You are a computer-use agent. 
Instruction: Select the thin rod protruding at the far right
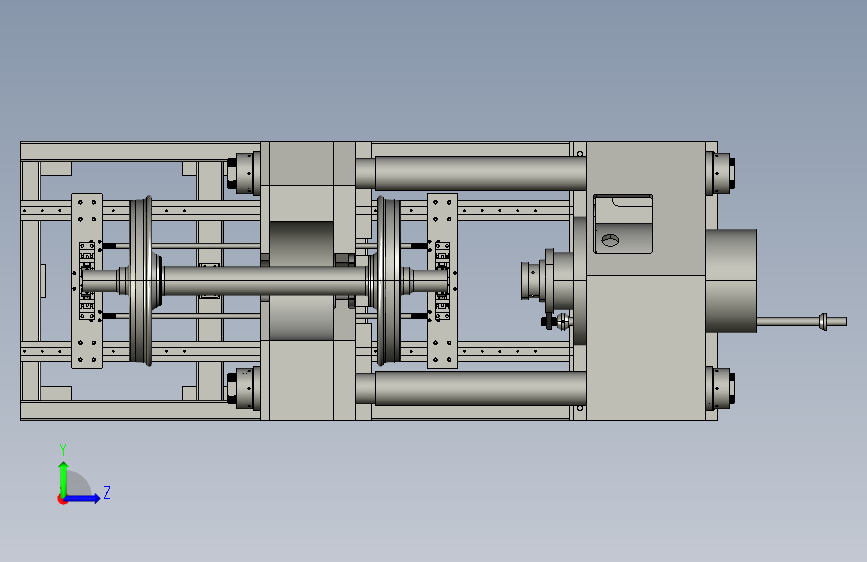(x=801, y=321)
